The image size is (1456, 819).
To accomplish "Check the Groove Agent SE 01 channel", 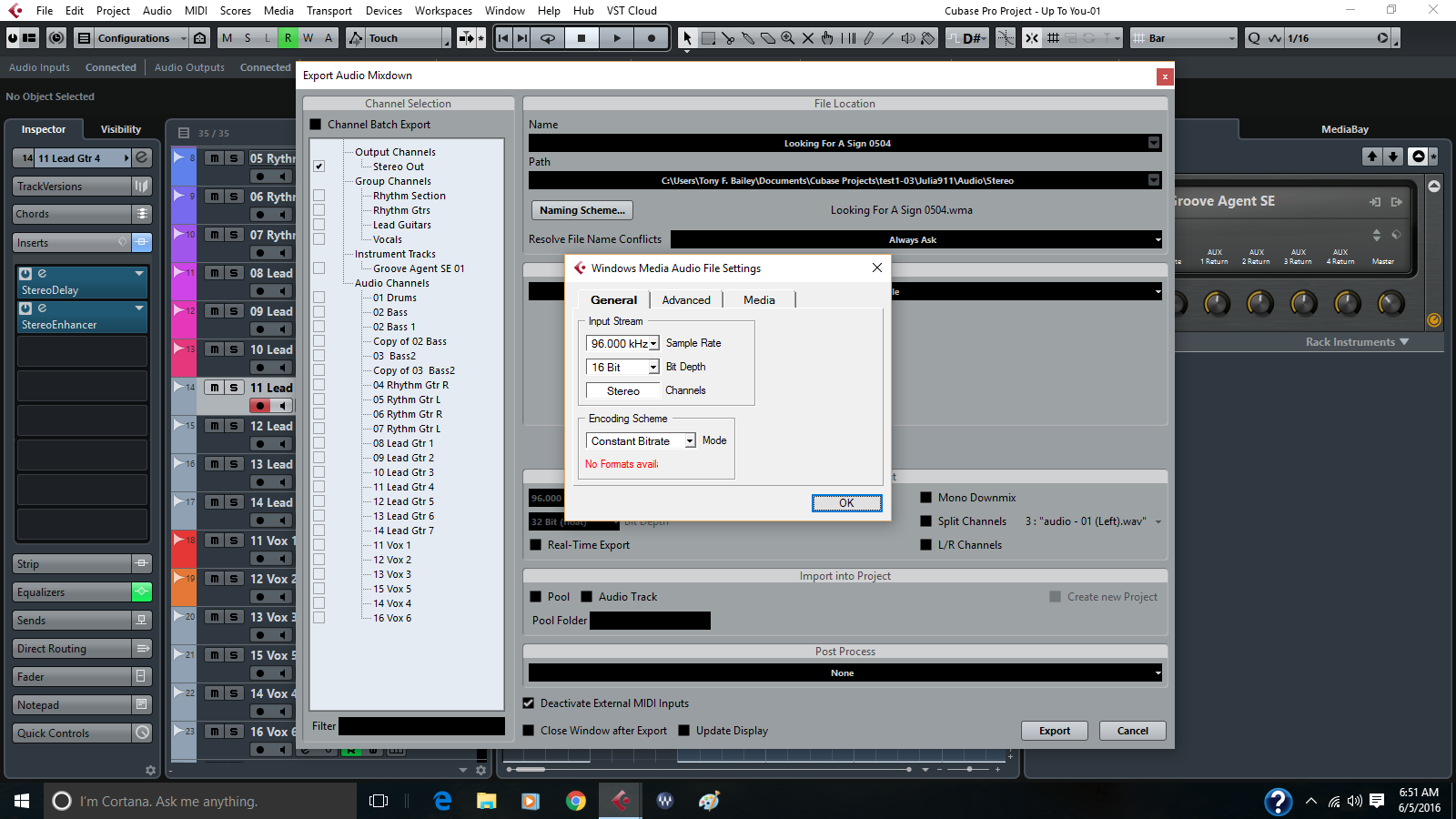I will click(x=319, y=268).
